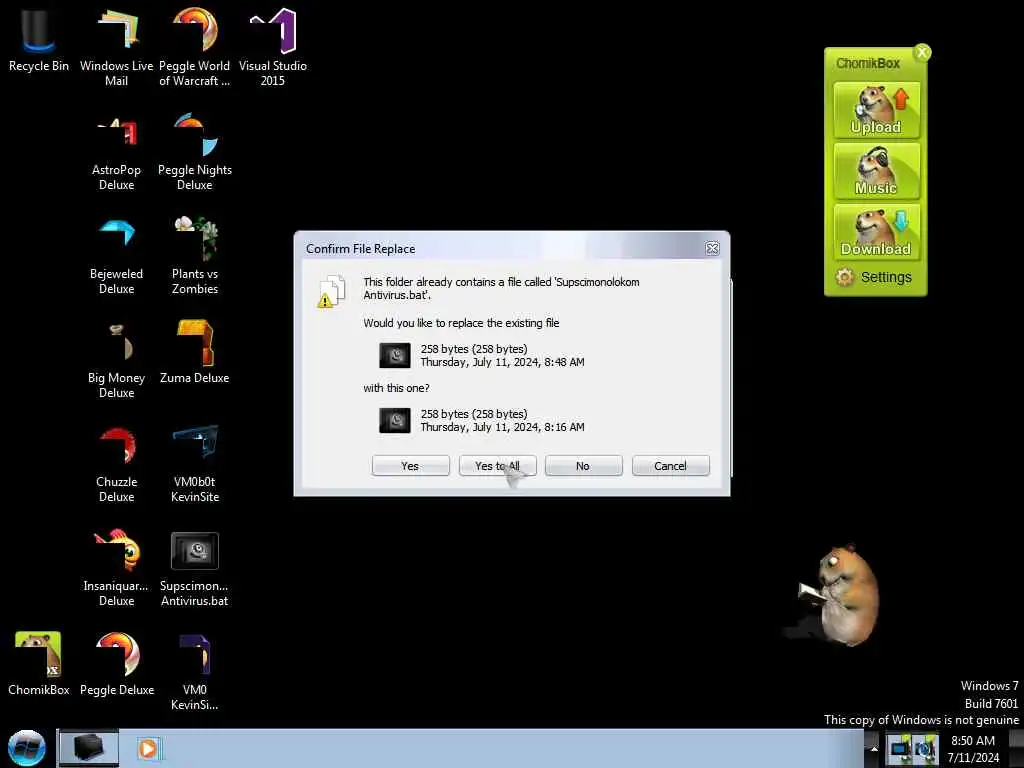
Task: Click Music in ChomikBox widget
Action: (x=876, y=170)
